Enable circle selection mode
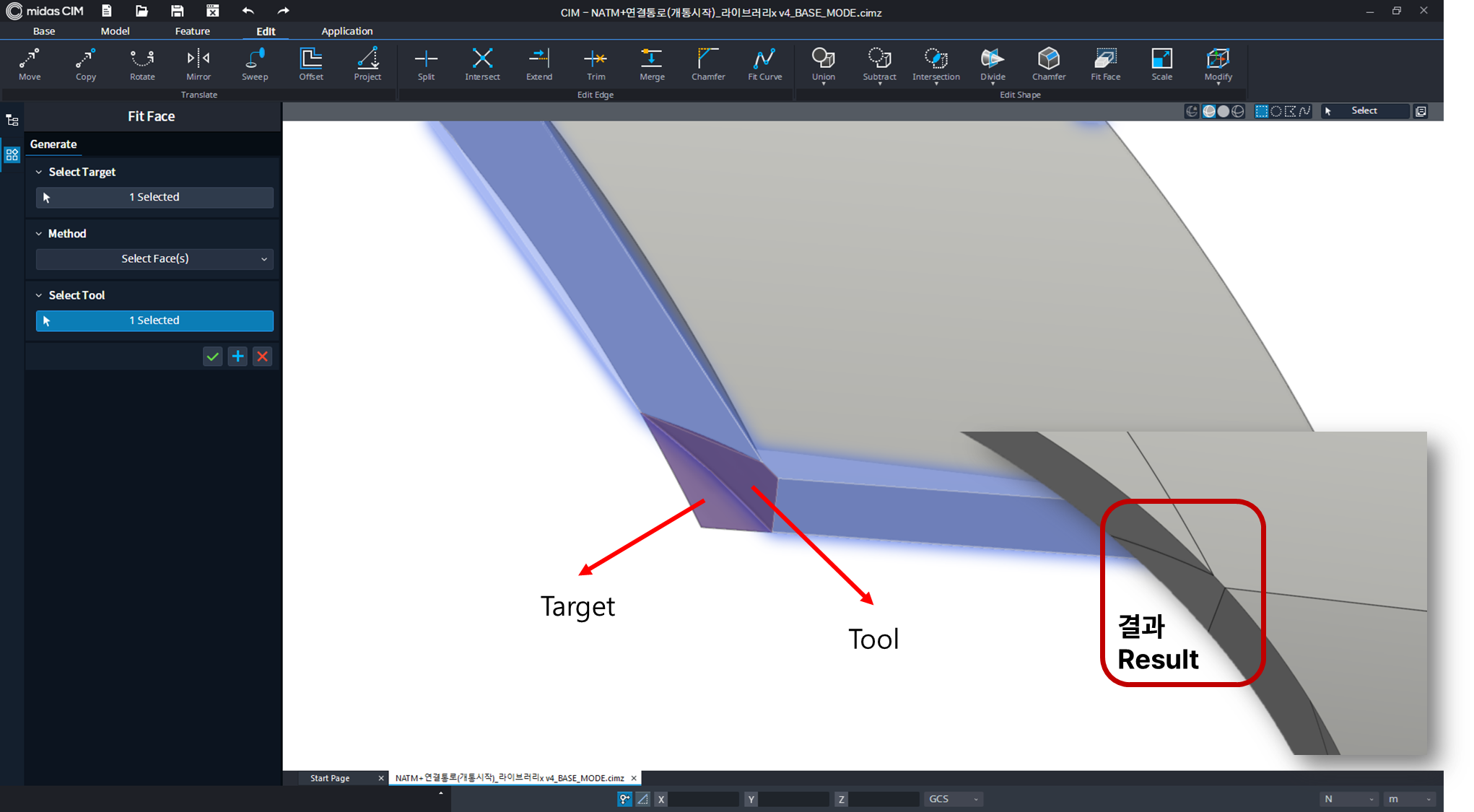This screenshot has height=812, width=1474. pyautogui.click(x=1276, y=111)
